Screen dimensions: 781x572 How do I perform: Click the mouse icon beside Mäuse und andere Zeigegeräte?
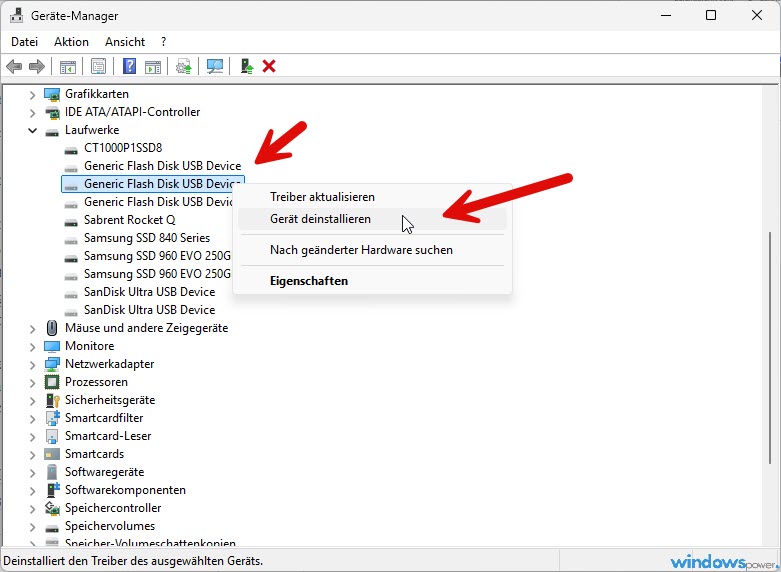(x=52, y=328)
